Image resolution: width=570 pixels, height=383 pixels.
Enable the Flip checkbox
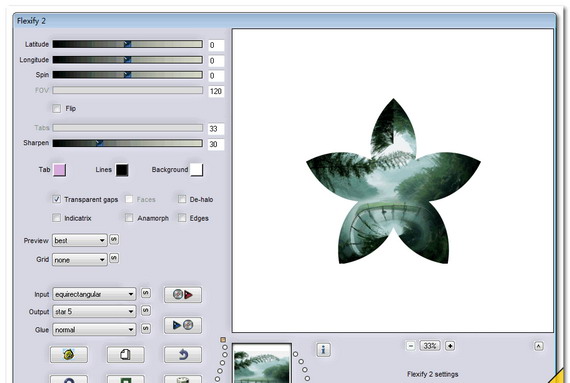point(56,108)
